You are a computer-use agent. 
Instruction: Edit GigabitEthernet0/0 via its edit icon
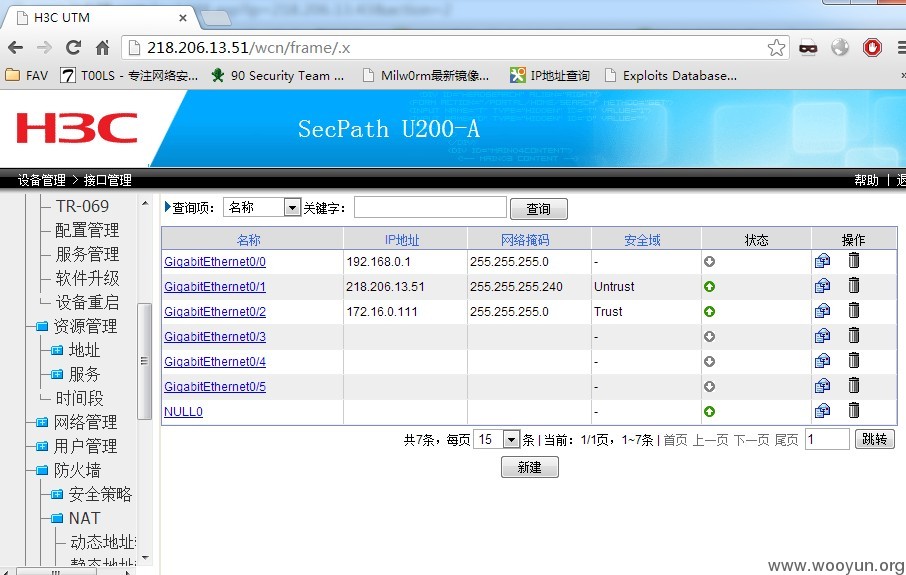(x=822, y=261)
